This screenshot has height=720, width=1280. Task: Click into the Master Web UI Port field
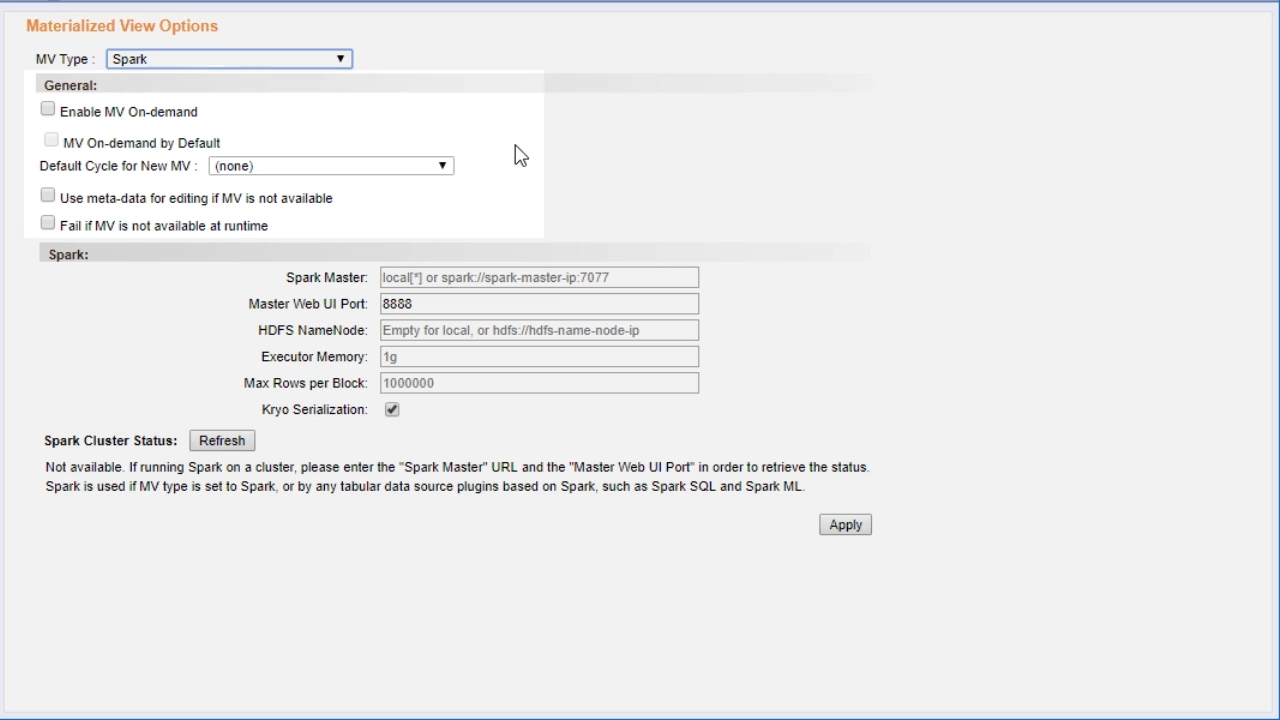click(x=539, y=304)
